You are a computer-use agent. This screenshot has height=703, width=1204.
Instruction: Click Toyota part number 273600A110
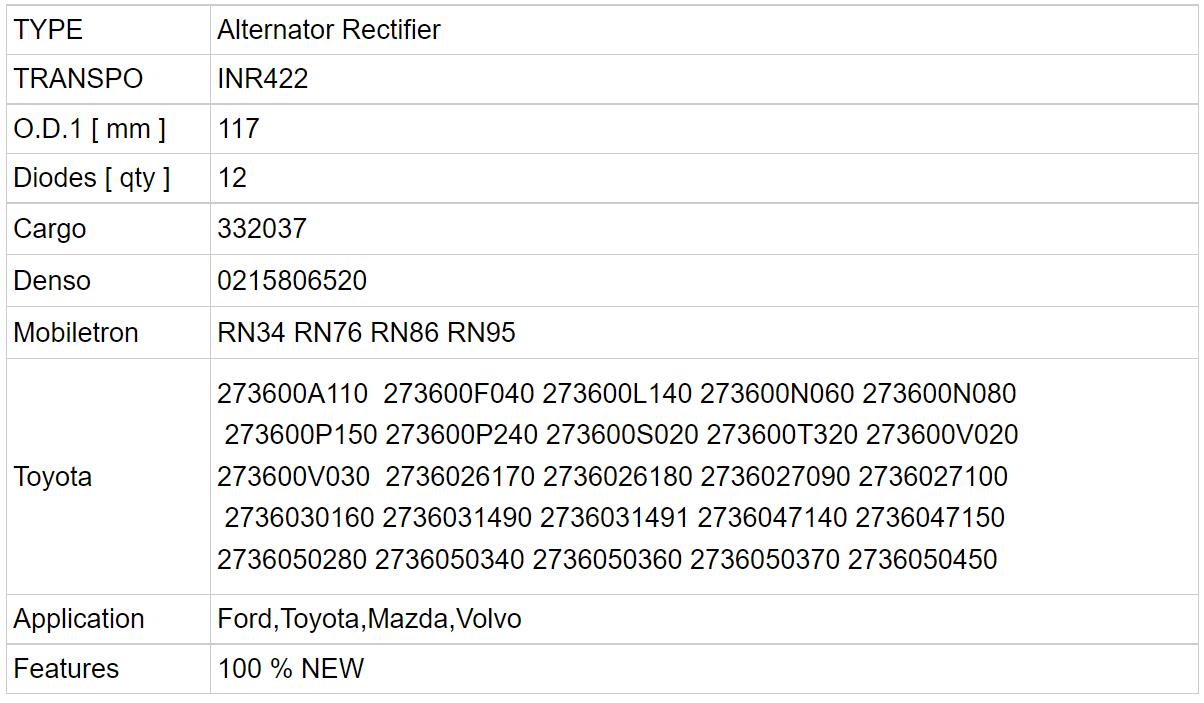(293, 394)
